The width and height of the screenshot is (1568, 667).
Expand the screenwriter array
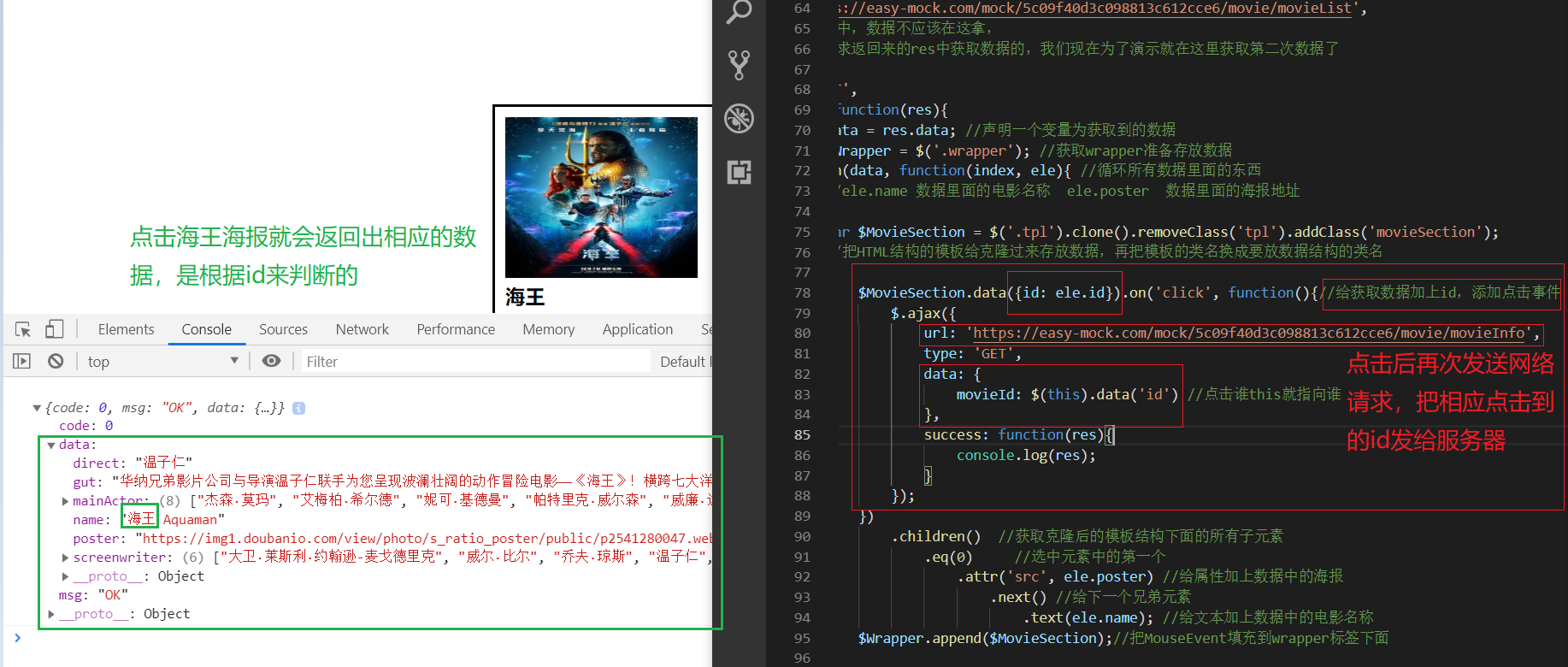(x=66, y=558)
